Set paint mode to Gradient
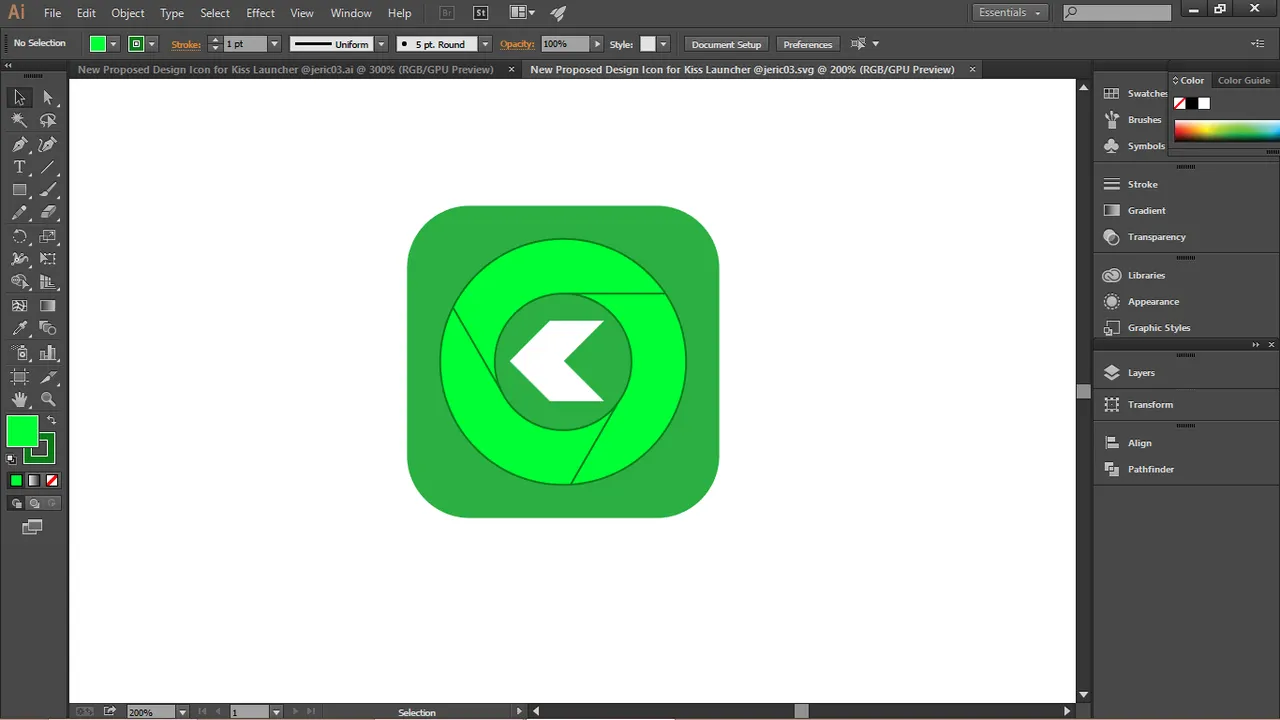The image size is (1280, 720). pos(34,480)
